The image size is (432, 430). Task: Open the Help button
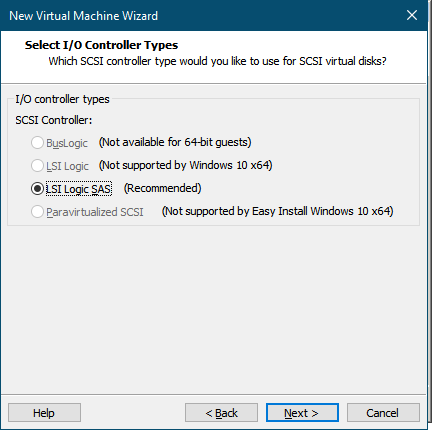click(44, 413)
